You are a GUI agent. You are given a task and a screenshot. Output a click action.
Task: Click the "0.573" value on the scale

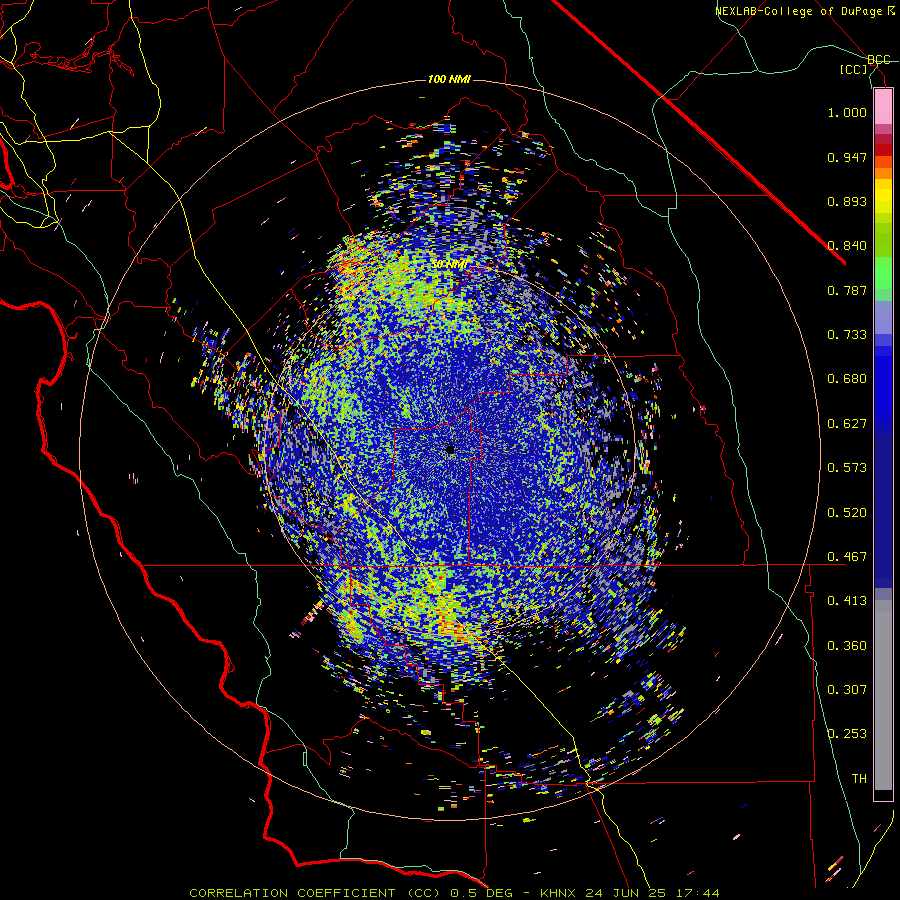[847, 468]
